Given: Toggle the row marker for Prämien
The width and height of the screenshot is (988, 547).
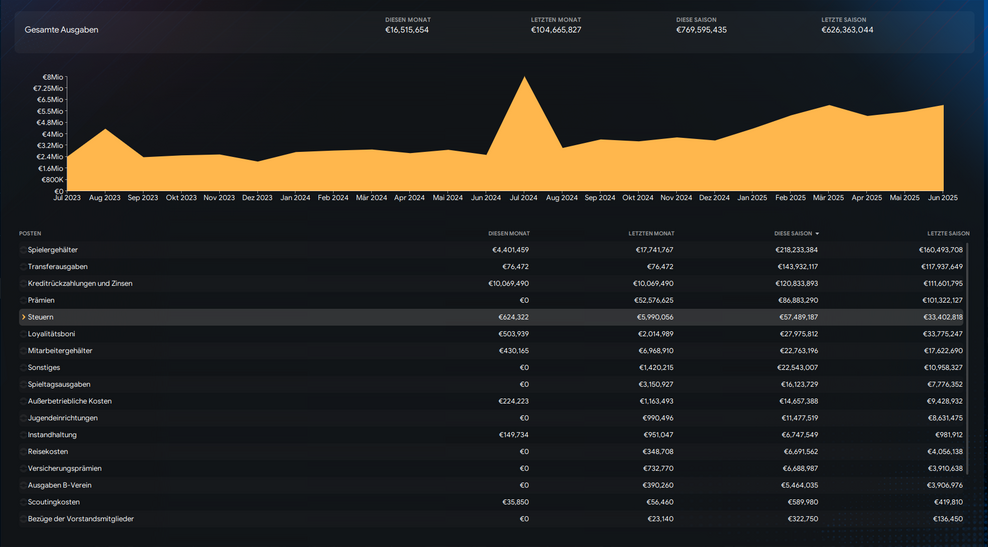Looking at the screenshot, I should (x=23, y=300).
